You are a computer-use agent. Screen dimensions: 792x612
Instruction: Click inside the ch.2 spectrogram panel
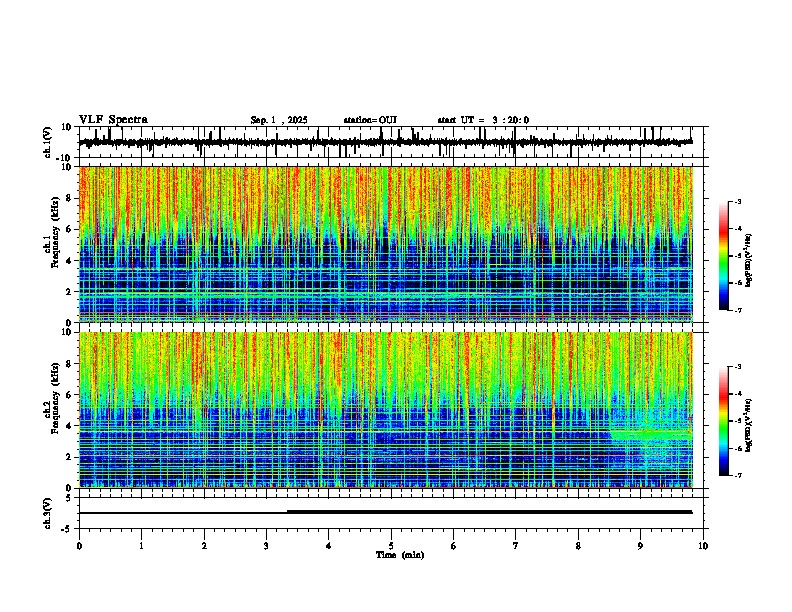[x=385, y=410]
